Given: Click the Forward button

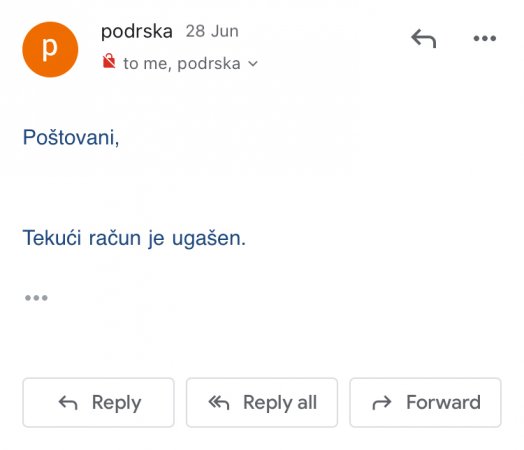Looking at the screenshot, I should coord(425,403).
